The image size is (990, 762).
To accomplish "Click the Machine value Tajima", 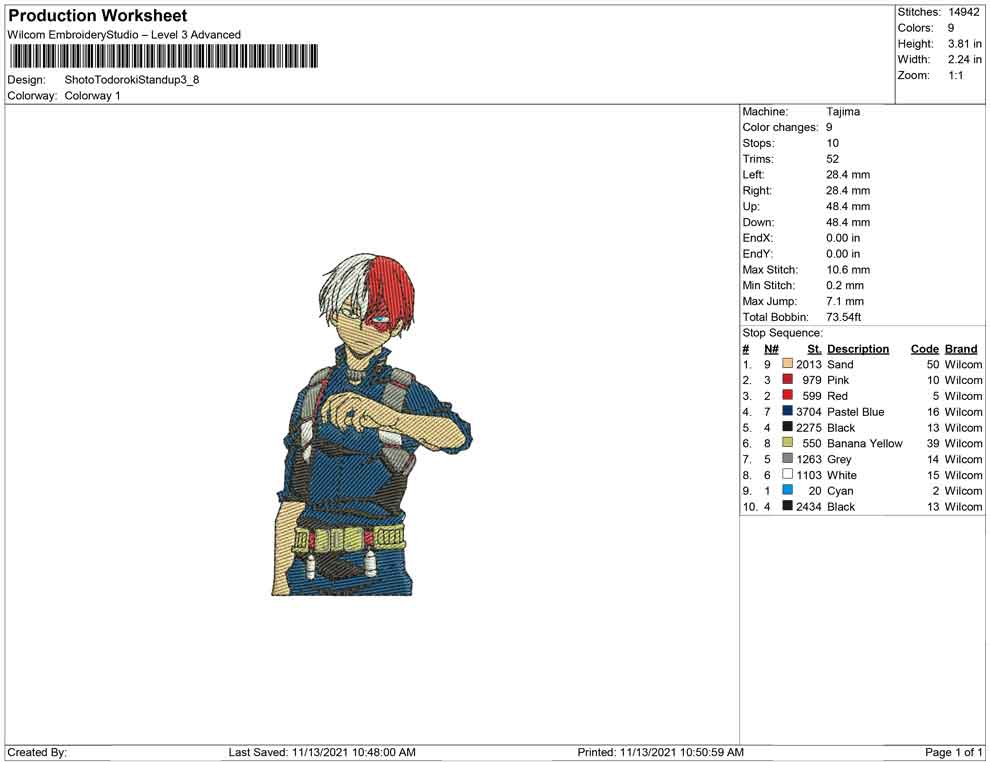I will pyautogui.click(x=843, y=112).
